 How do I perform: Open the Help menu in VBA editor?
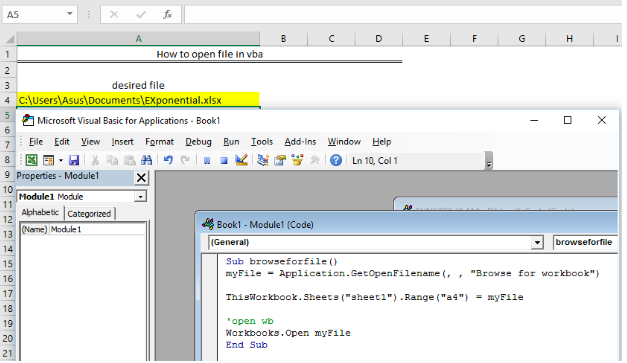point(381,142)
